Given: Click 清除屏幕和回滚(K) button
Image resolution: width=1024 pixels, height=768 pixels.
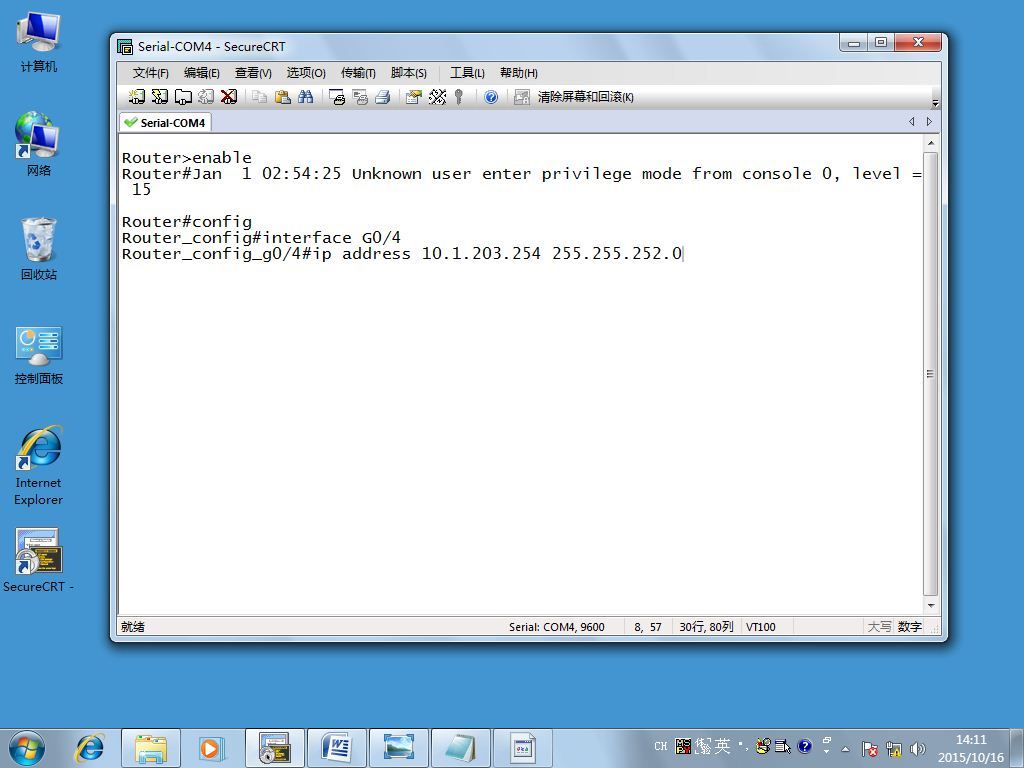Looking at the screenshot, I should 585,97.
